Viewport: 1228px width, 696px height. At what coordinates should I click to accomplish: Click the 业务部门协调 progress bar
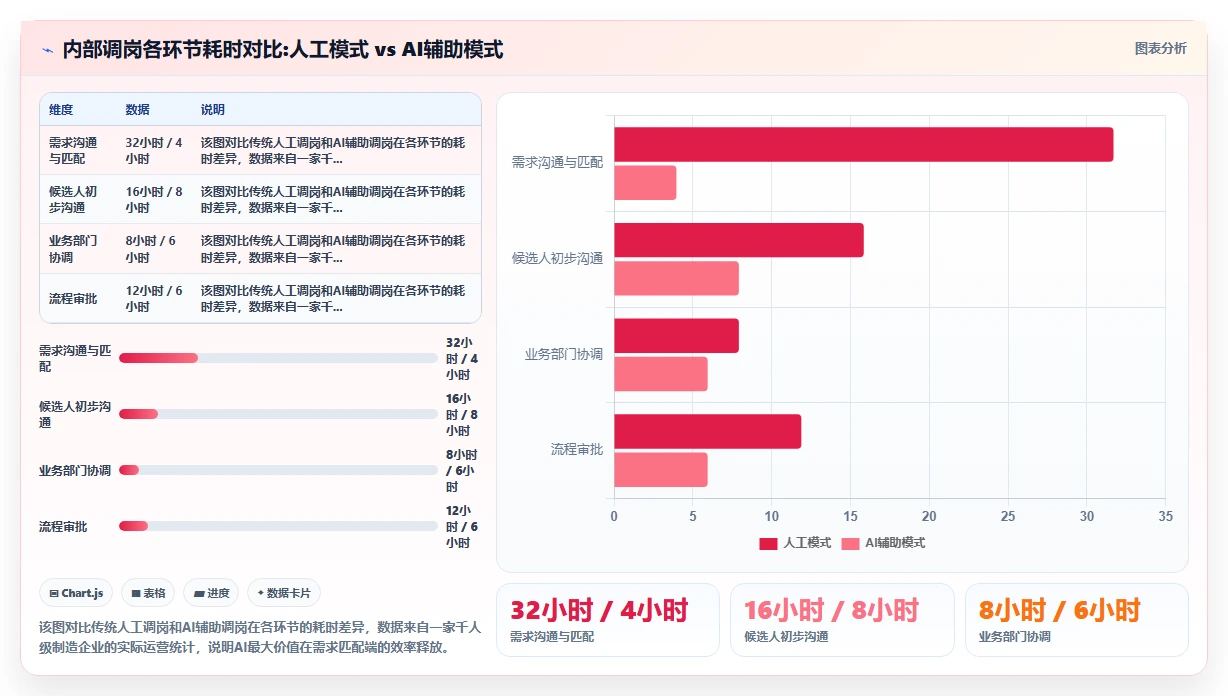[x=278, y=470]
